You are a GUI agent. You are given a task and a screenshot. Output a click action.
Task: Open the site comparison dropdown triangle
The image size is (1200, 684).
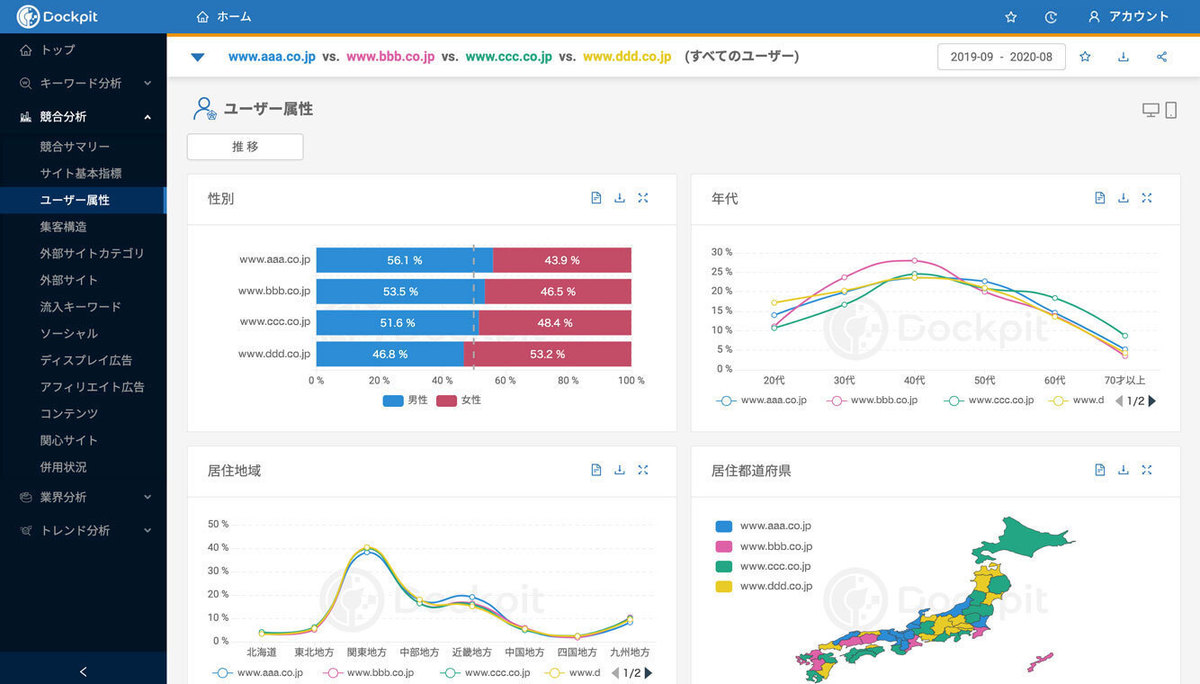point(197,57)
